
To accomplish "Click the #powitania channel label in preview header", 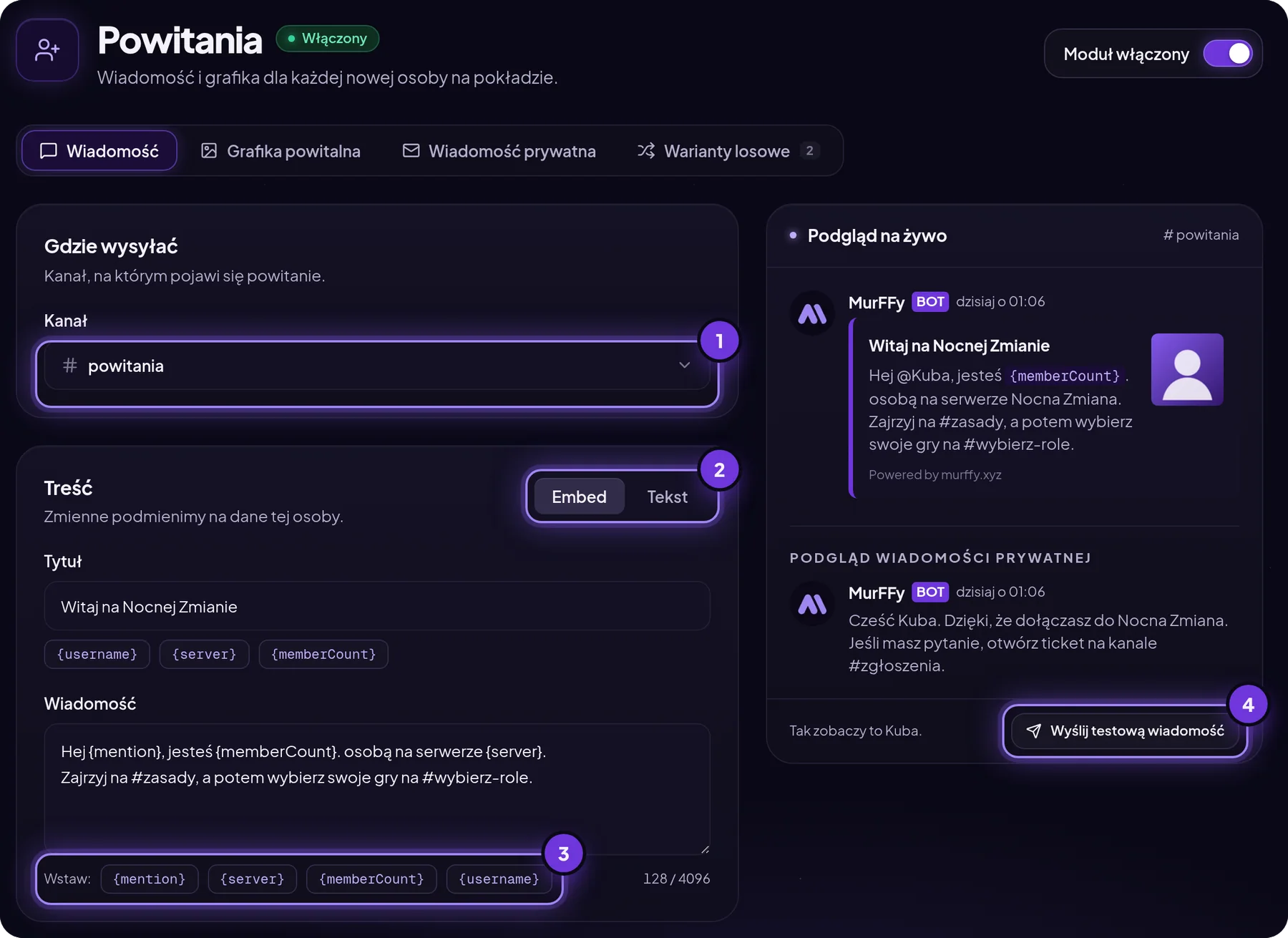I will [x=1201, y=235].
